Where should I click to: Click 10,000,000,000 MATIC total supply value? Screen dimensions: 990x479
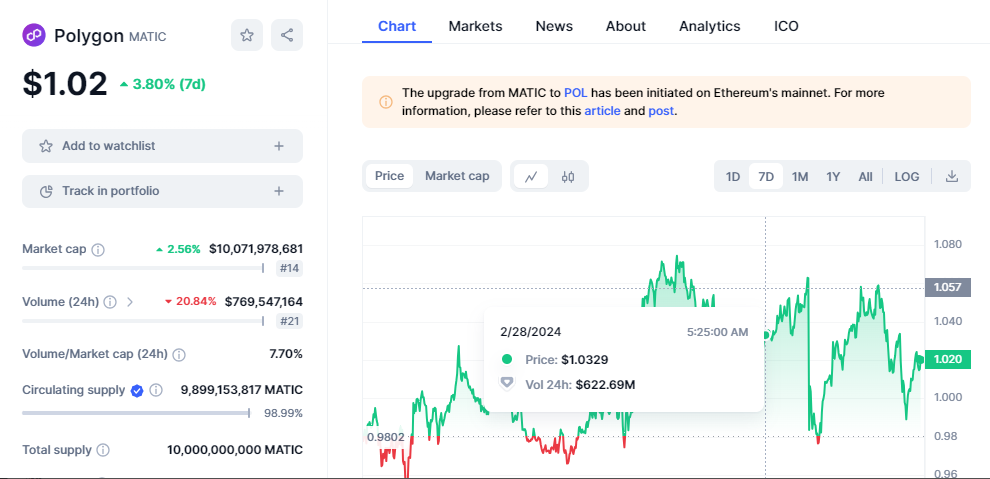[235, 450]
